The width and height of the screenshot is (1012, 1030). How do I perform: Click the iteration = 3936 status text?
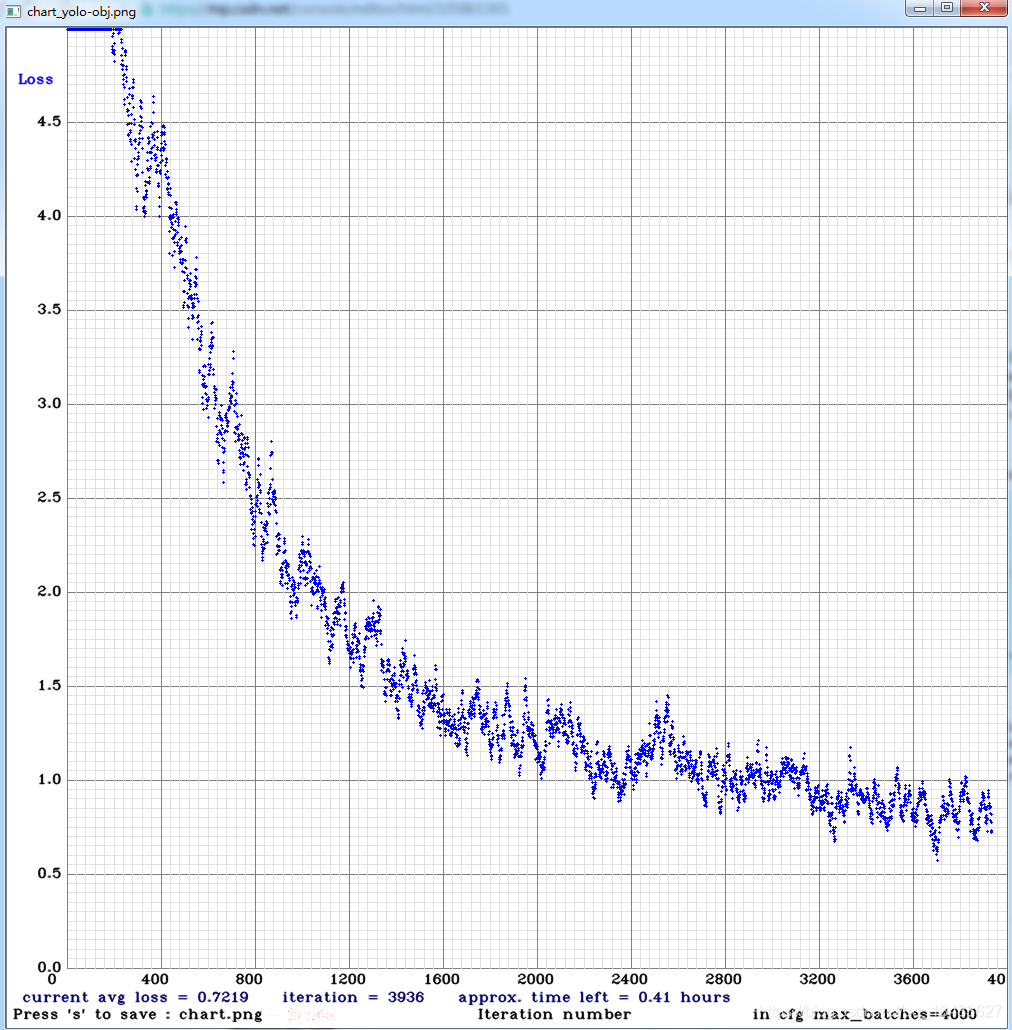(x=353, y=997)
